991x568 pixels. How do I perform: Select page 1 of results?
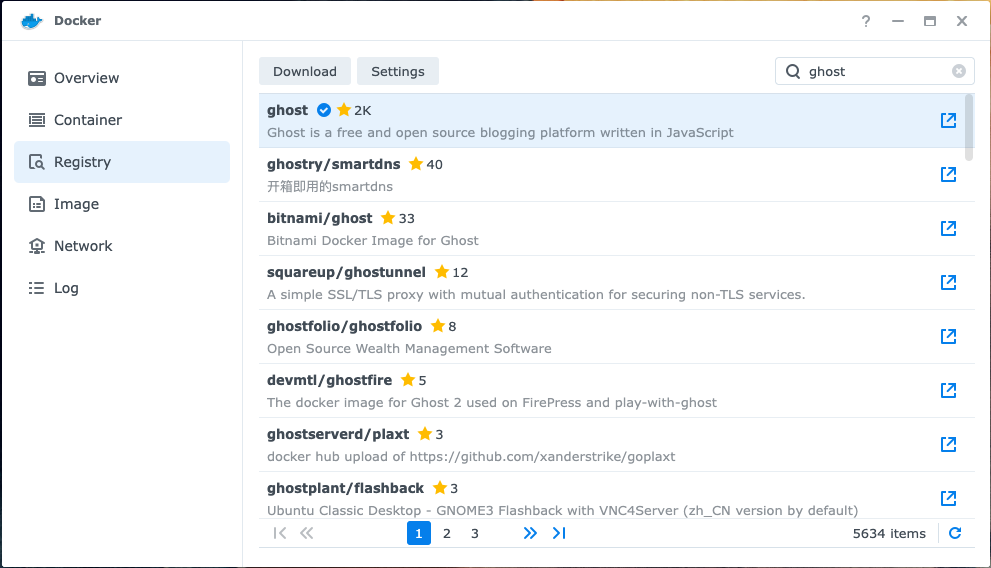click(418, 533)
